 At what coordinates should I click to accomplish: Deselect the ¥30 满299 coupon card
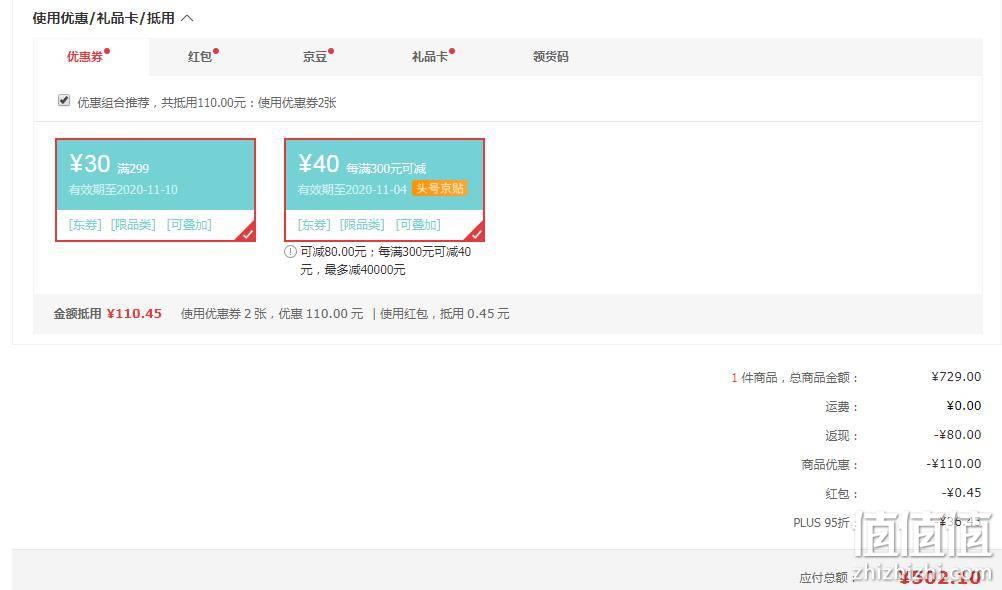click(155, 190)
